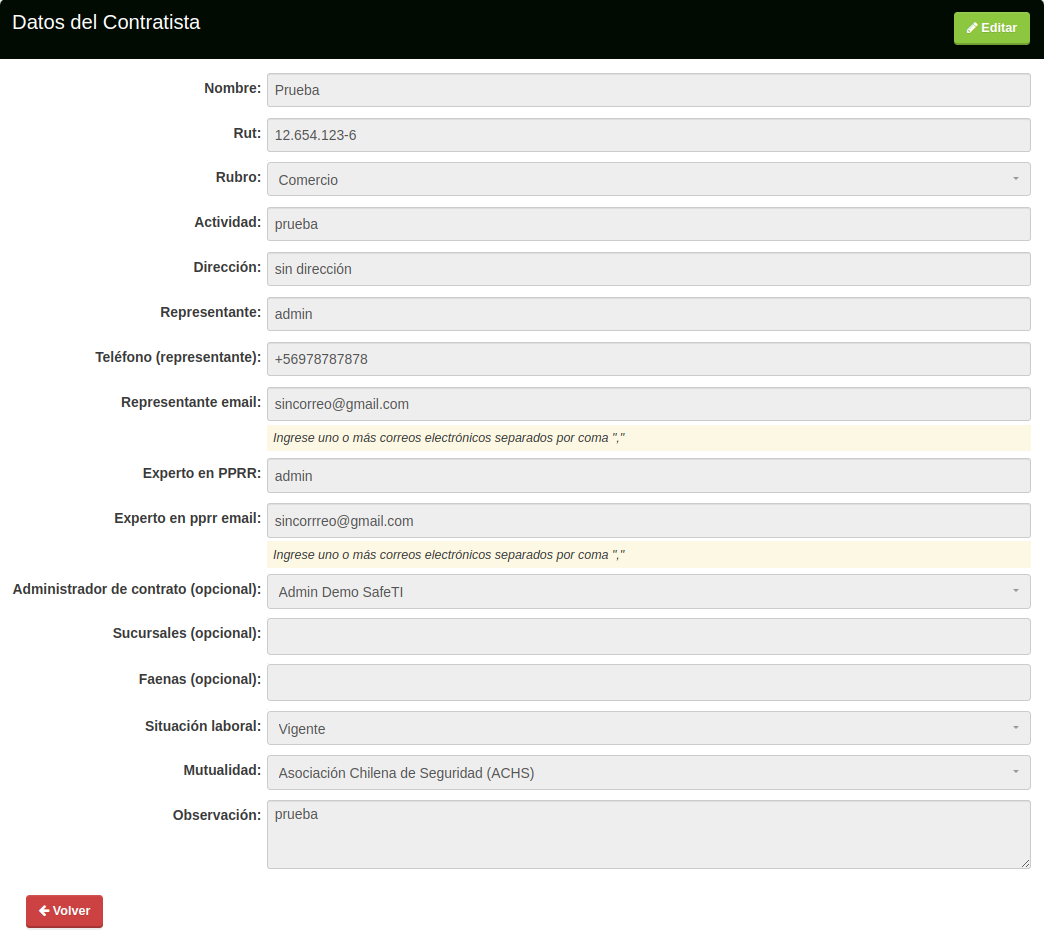
Task: Click the Actividad text field
Action: click(648, 224)
